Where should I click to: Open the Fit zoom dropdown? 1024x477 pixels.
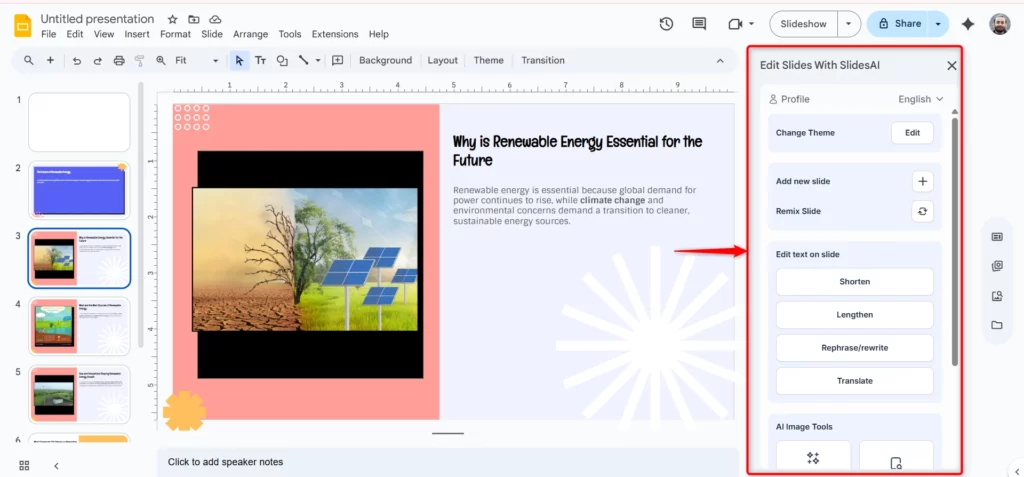coord(196,61)
